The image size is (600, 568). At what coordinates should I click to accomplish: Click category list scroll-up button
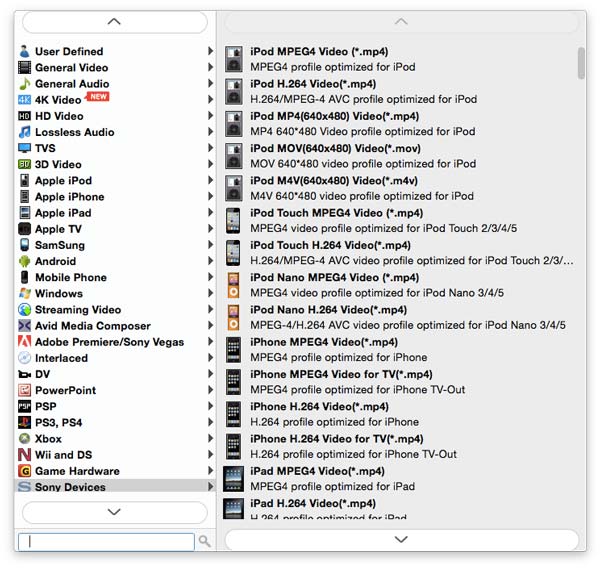click(115, 22)
